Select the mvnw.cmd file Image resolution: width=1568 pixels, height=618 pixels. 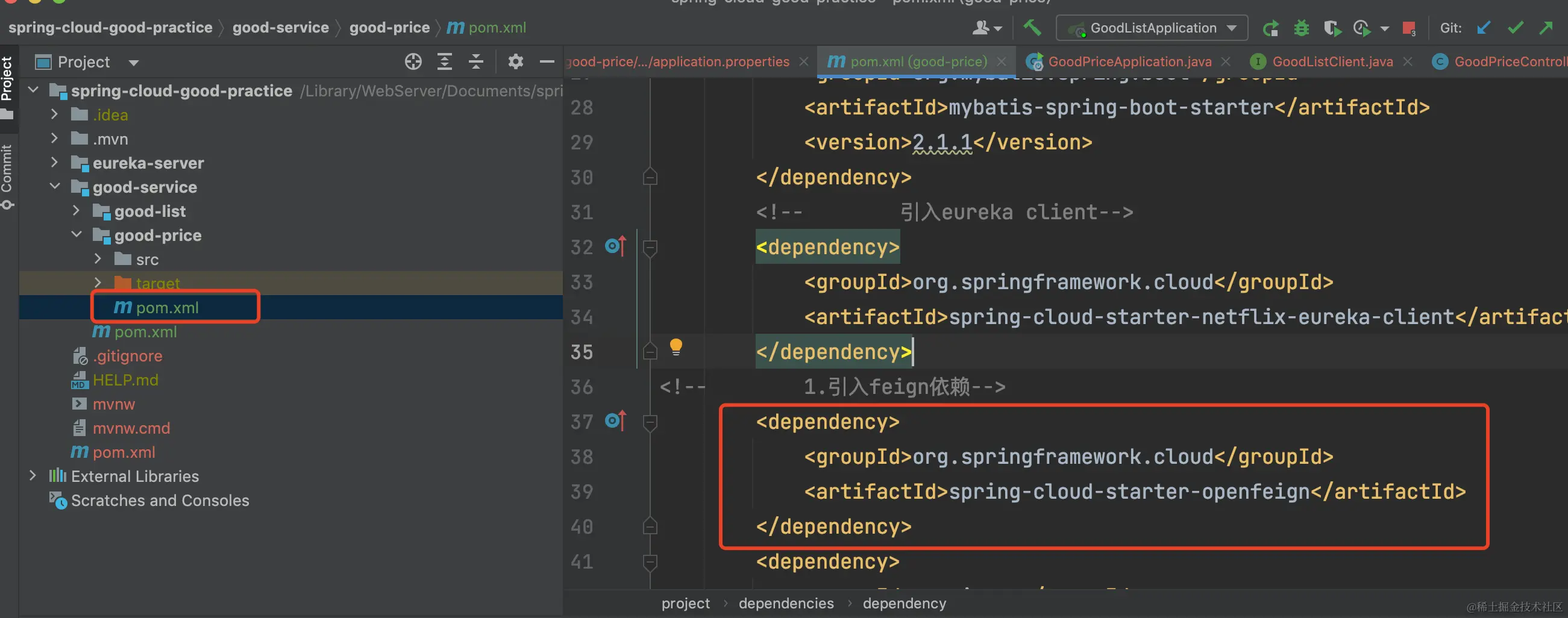(x=131, y=428)
